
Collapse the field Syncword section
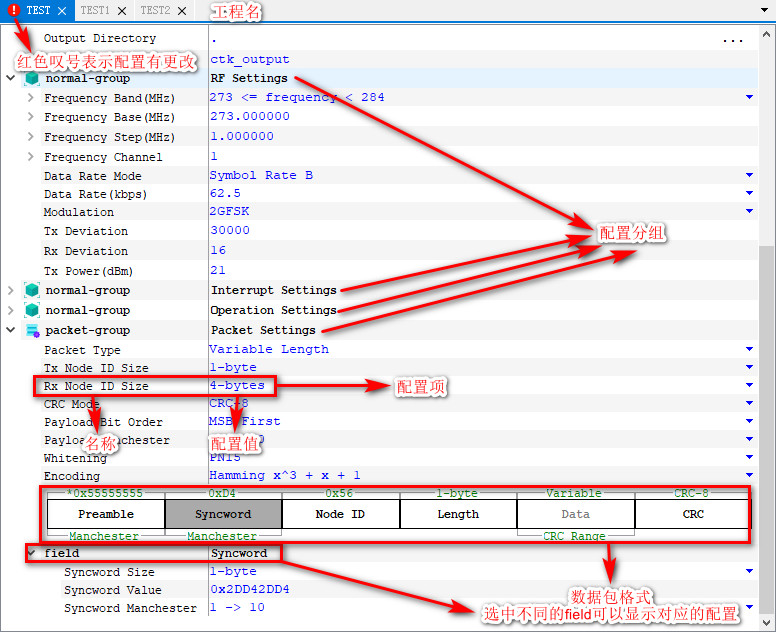click(x=31, y=553)
